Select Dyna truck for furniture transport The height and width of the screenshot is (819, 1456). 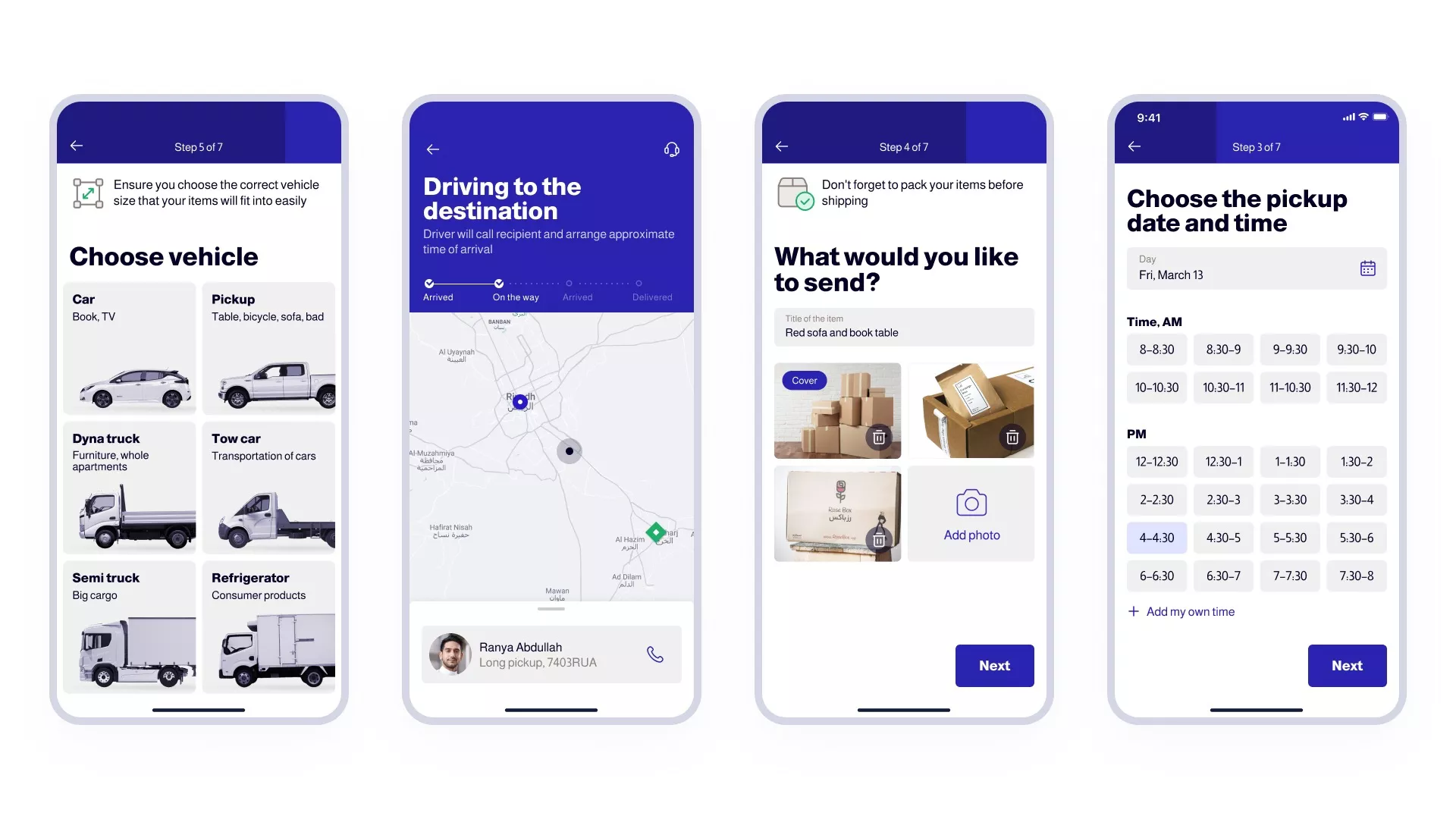[128, 490]
